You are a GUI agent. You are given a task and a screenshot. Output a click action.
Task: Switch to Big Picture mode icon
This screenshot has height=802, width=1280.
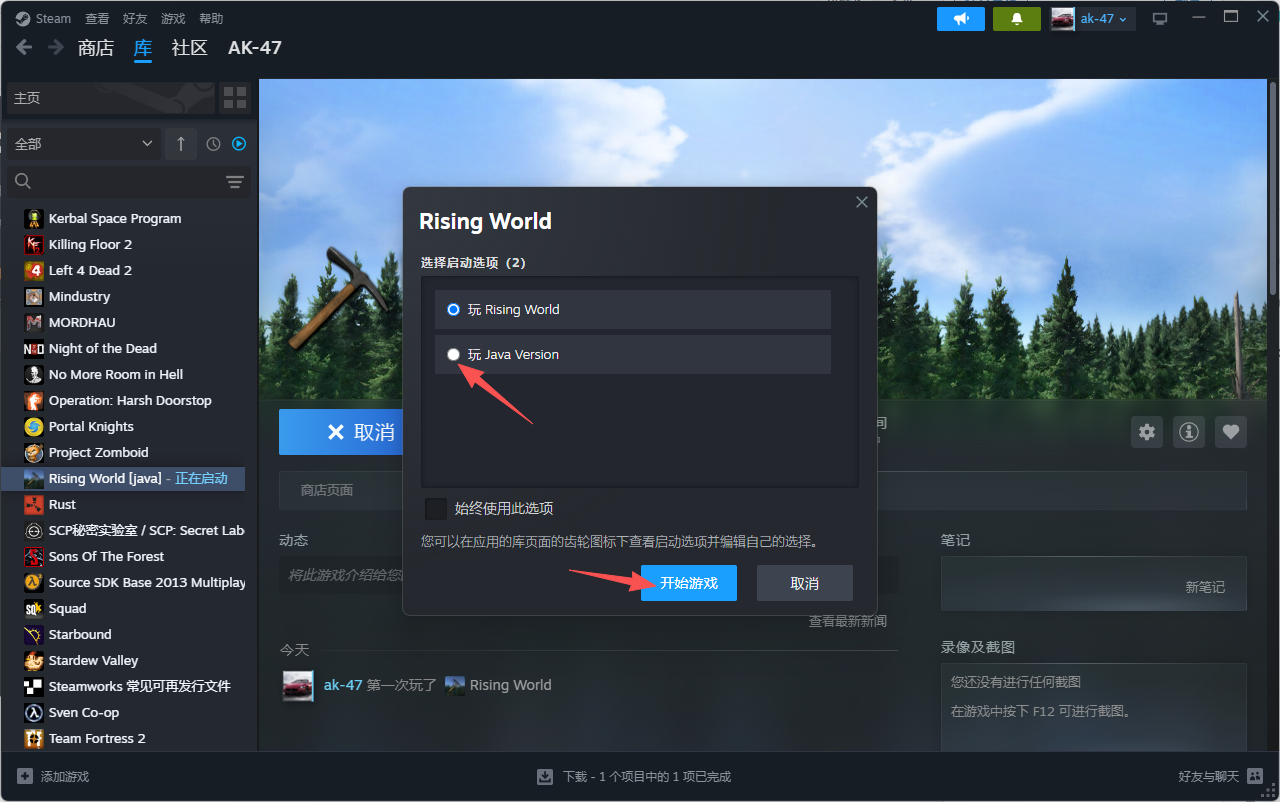(1160, 19)
